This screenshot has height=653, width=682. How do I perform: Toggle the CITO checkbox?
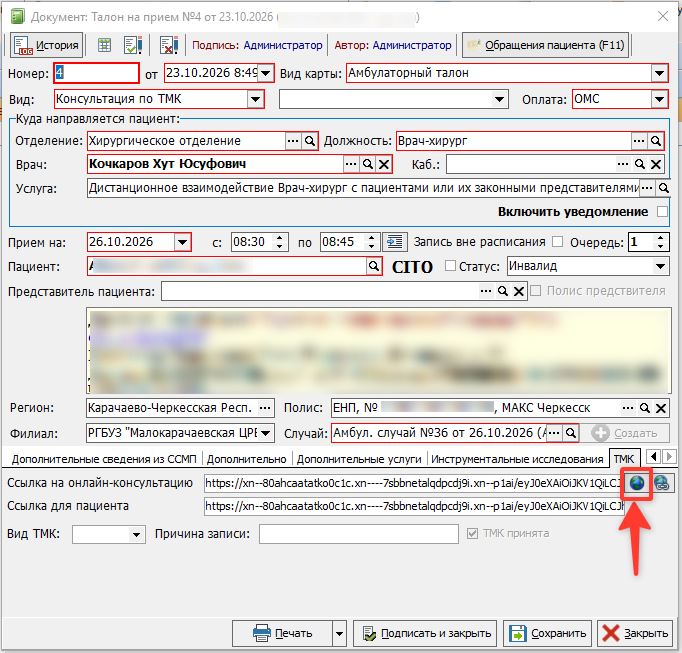(451, 266)
